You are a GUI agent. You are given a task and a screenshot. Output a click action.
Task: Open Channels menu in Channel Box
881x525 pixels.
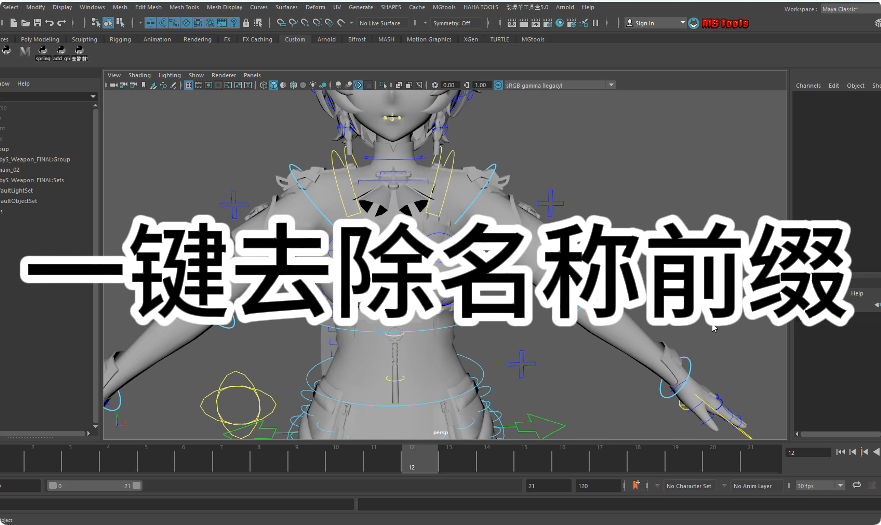click(808, 86)
